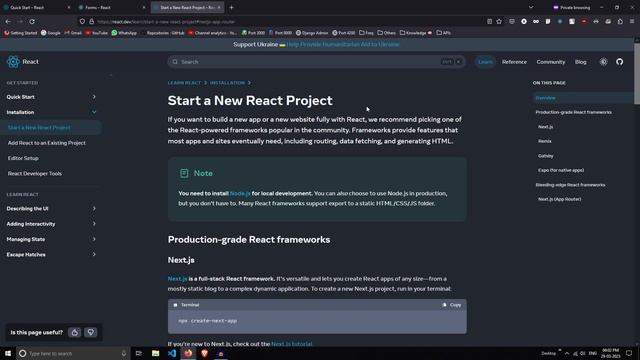This screenshot has width=640, height=360.
Task: Open the Windows Start menu
Action: click(8, 353)
